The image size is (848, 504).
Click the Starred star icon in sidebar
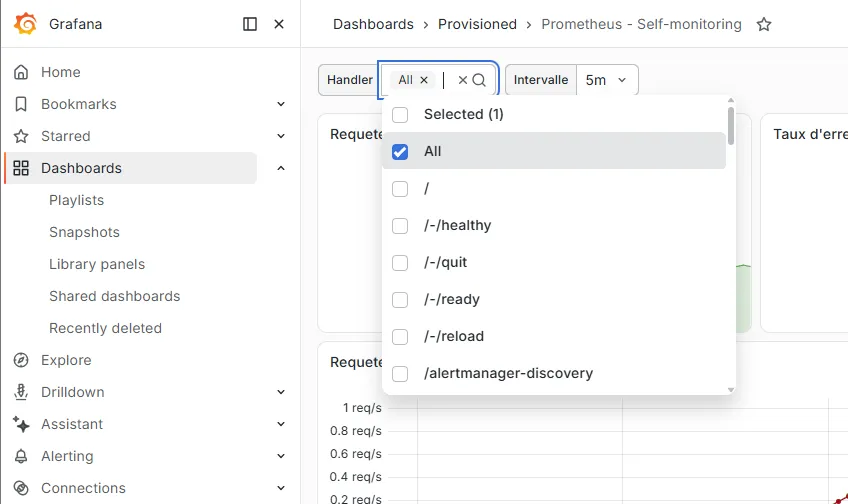21,136
